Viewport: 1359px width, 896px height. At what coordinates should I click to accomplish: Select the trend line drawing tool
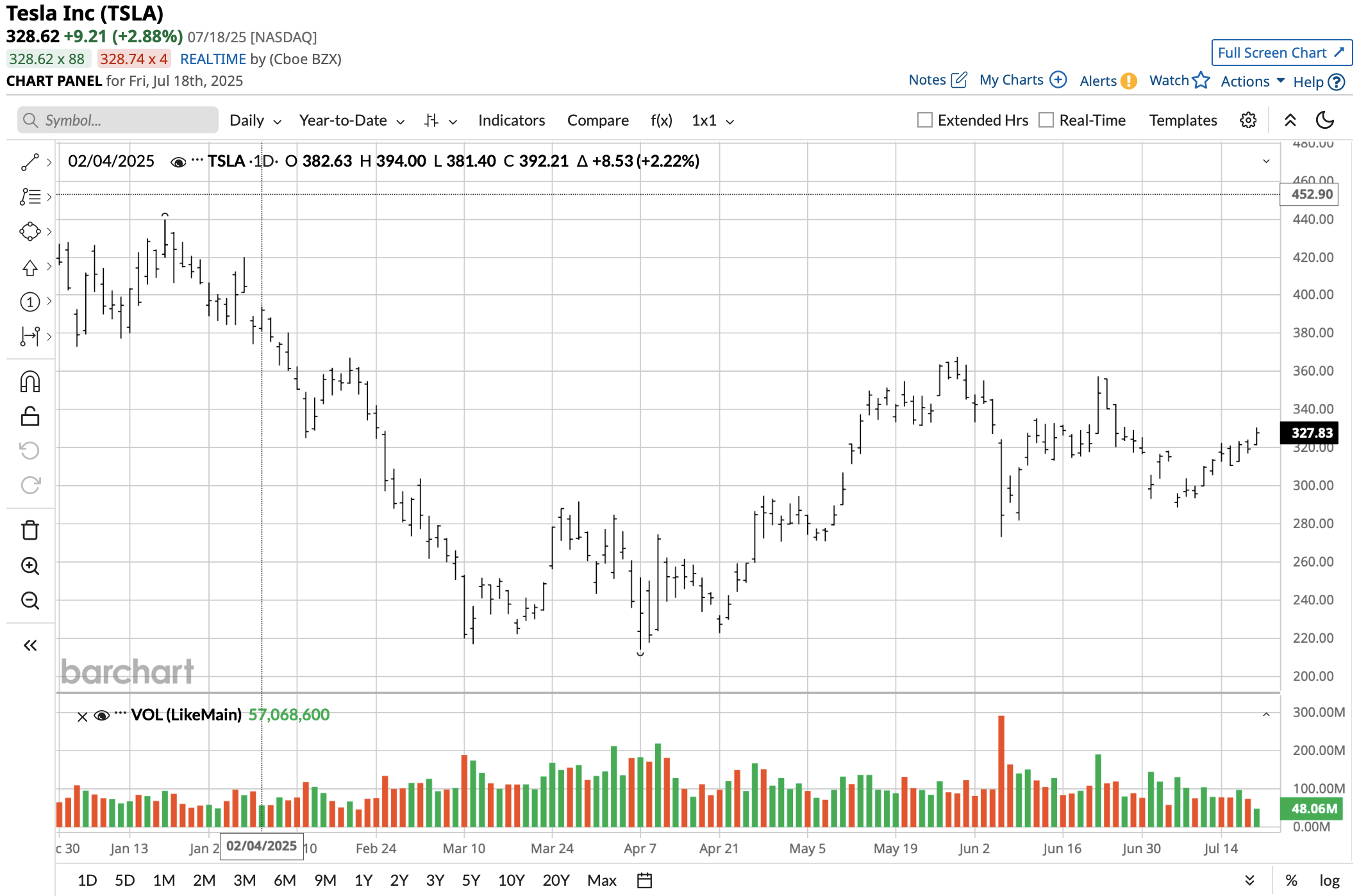[x=29, y=162]
